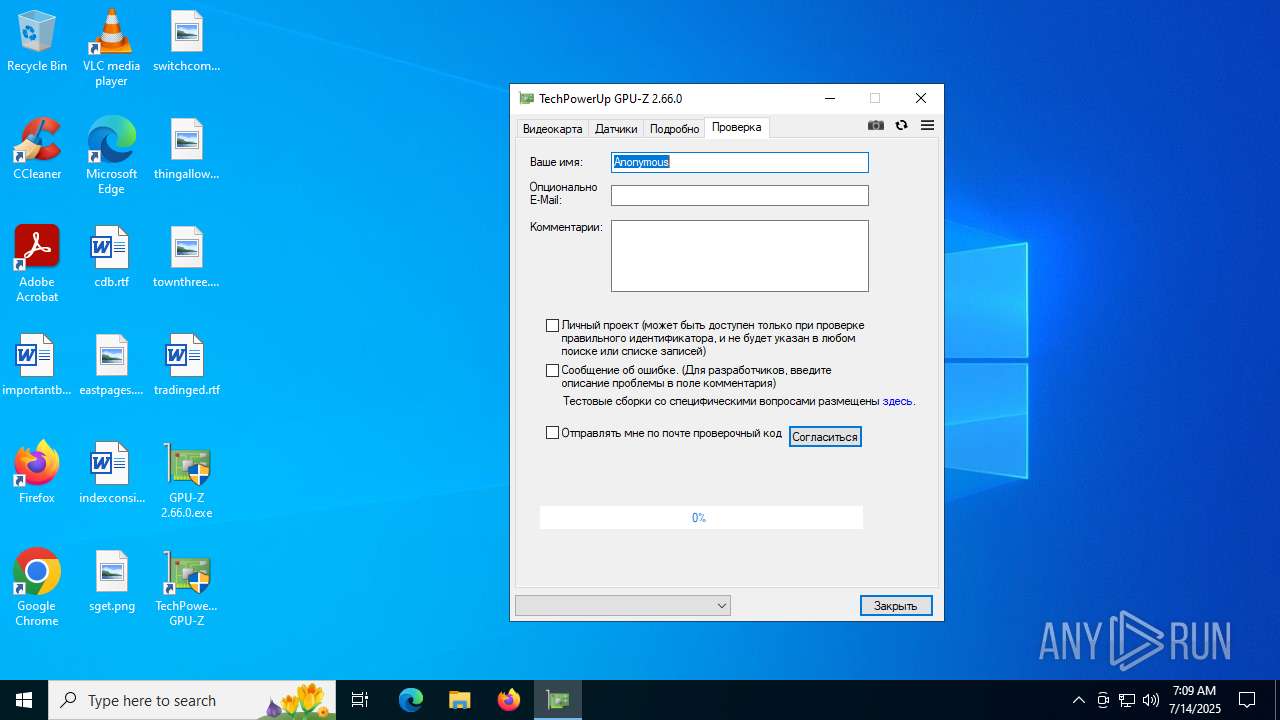1280x720 pixels.
Task: Select TechPowerUp GPU-Z desktop shortcut
Action: coord(187,588)
